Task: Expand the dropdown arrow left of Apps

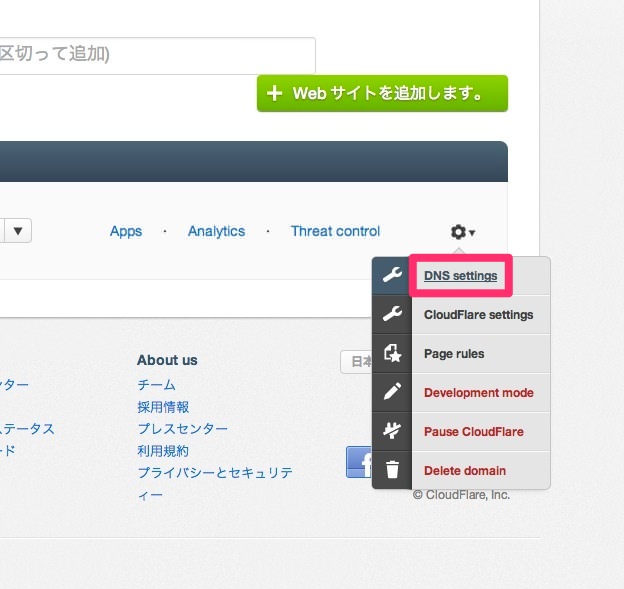Action: click(x=18, y=230)
